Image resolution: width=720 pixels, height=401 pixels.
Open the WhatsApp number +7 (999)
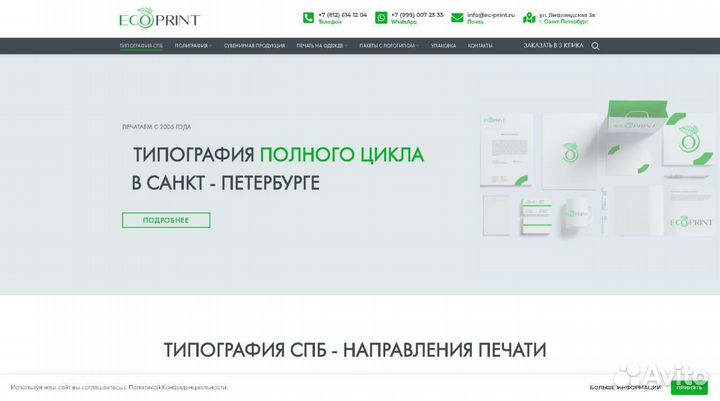(417, 15)
